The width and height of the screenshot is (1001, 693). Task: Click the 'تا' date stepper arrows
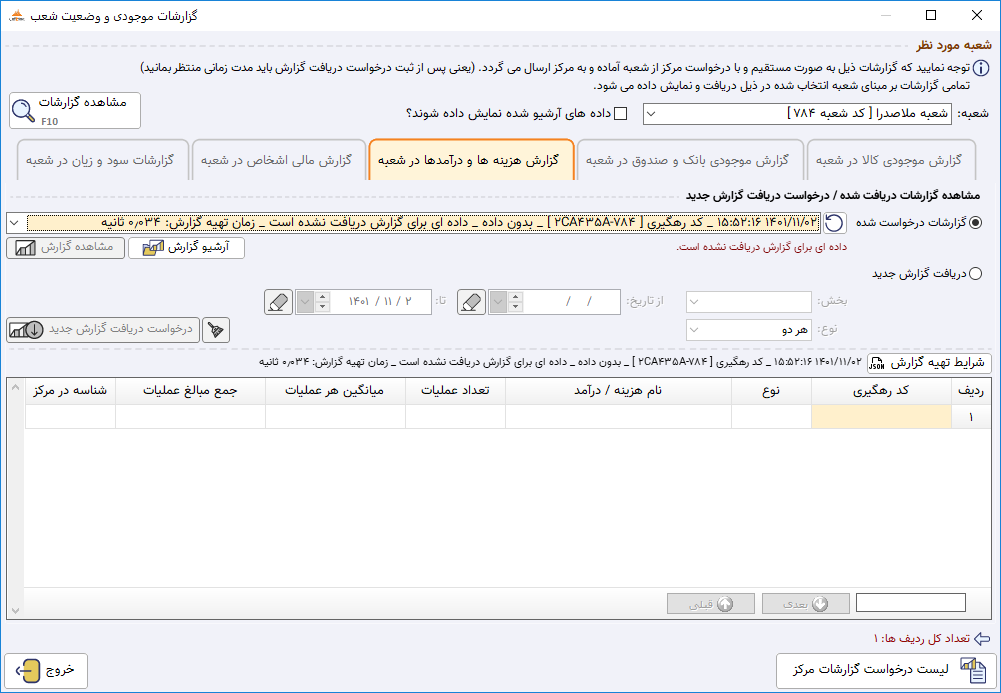[322, 302]
